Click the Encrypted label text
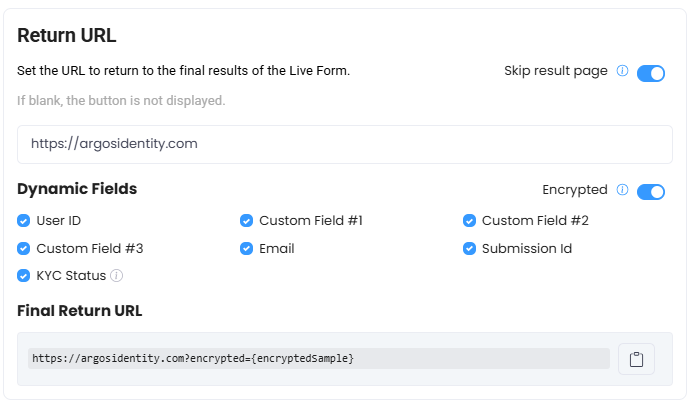This screenshot has width=695, height=406. point(574,189)
